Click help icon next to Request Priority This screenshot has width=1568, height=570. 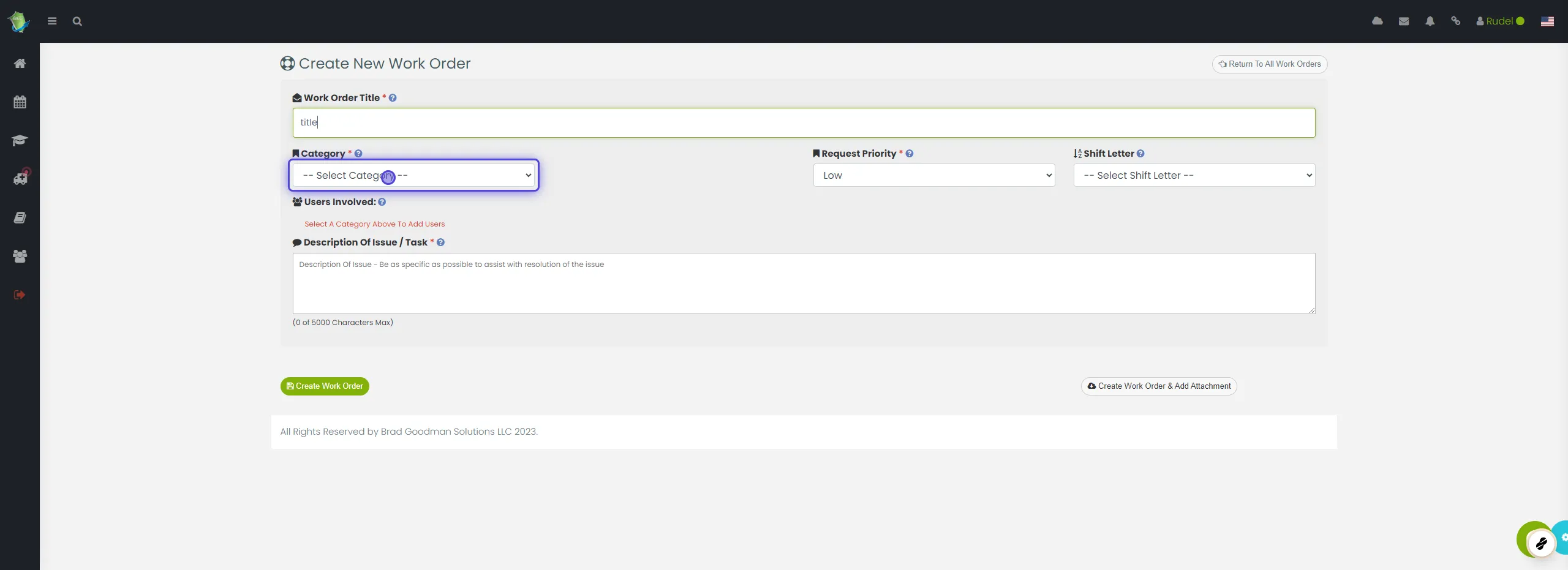click(910, 154)
